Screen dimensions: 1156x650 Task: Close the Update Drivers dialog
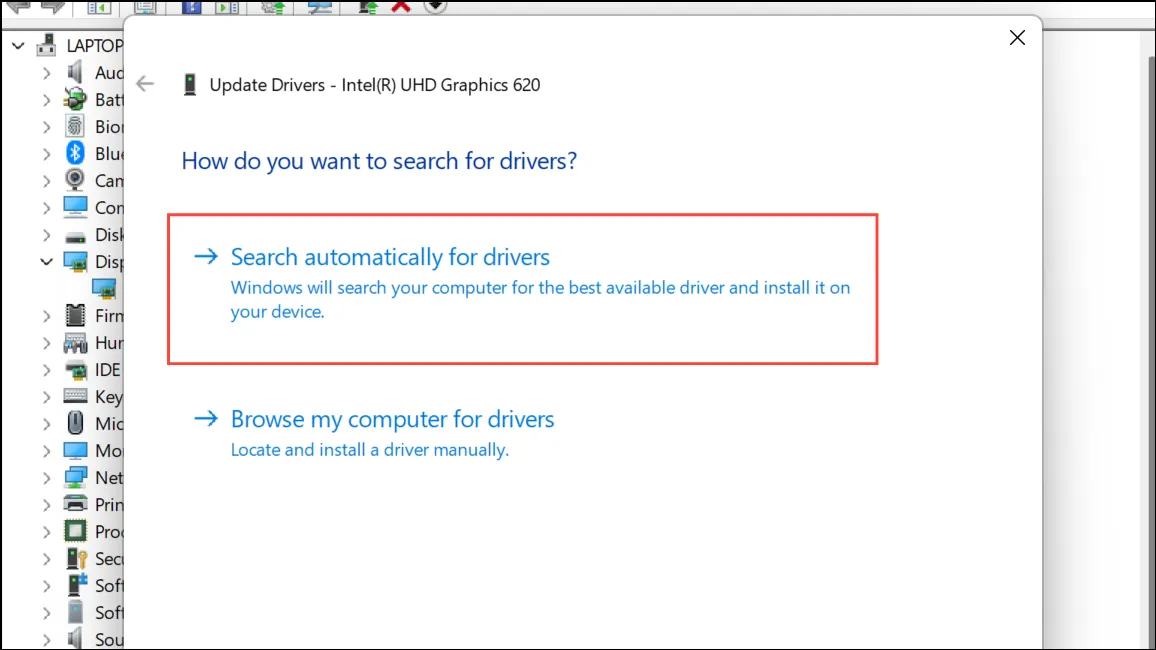1017,38
